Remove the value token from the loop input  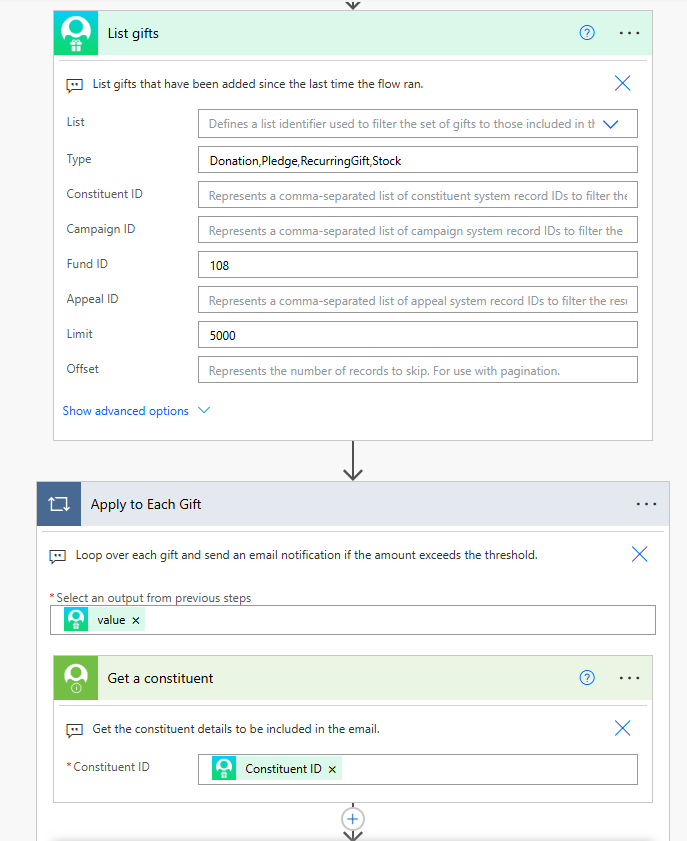135,619
